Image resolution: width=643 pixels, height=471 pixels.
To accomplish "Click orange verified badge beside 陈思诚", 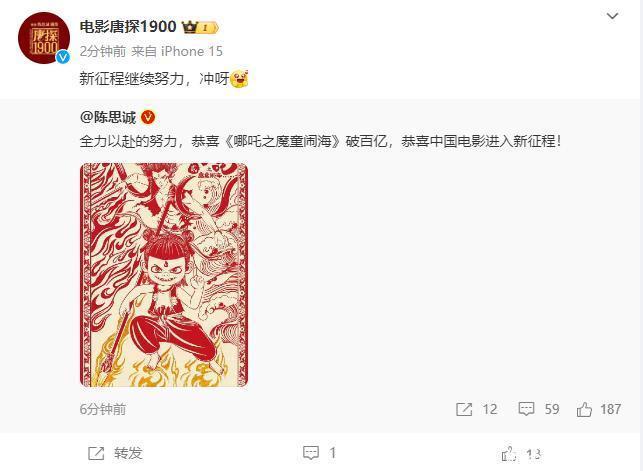I will 148,118.
